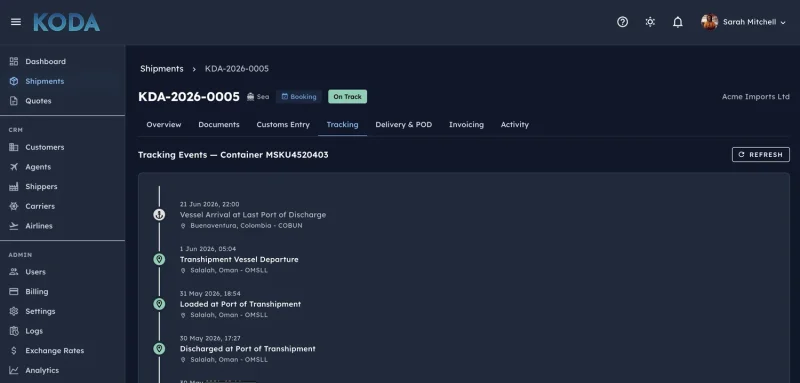
Task: Open the notifications bell
Action: pyautogui.click(x=678, y=22)
